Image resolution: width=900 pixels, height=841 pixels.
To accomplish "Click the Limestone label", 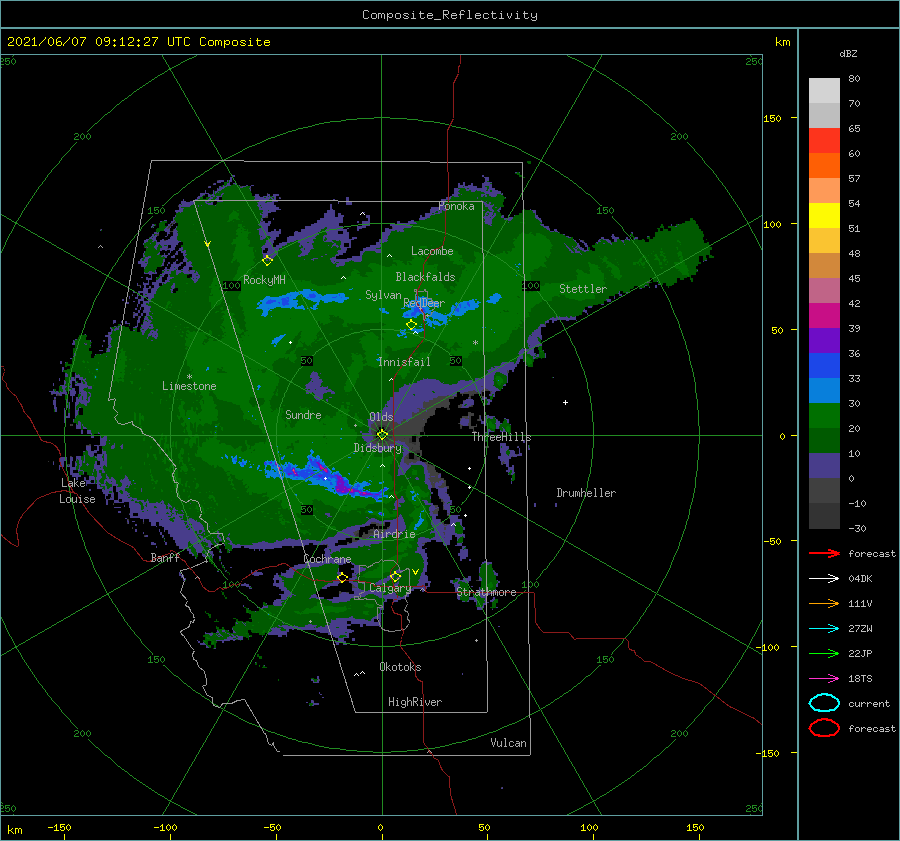I will [189, 386].
